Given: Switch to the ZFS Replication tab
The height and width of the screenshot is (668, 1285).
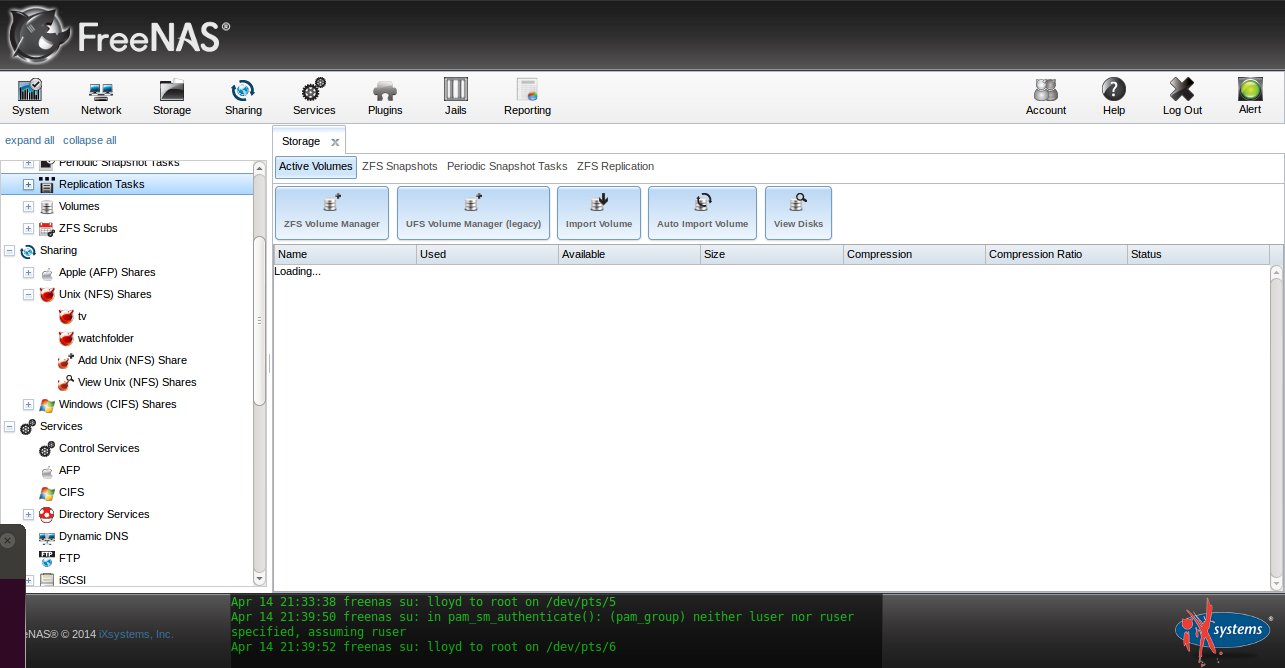Looking at the screenshot, I should coord(616,167).
